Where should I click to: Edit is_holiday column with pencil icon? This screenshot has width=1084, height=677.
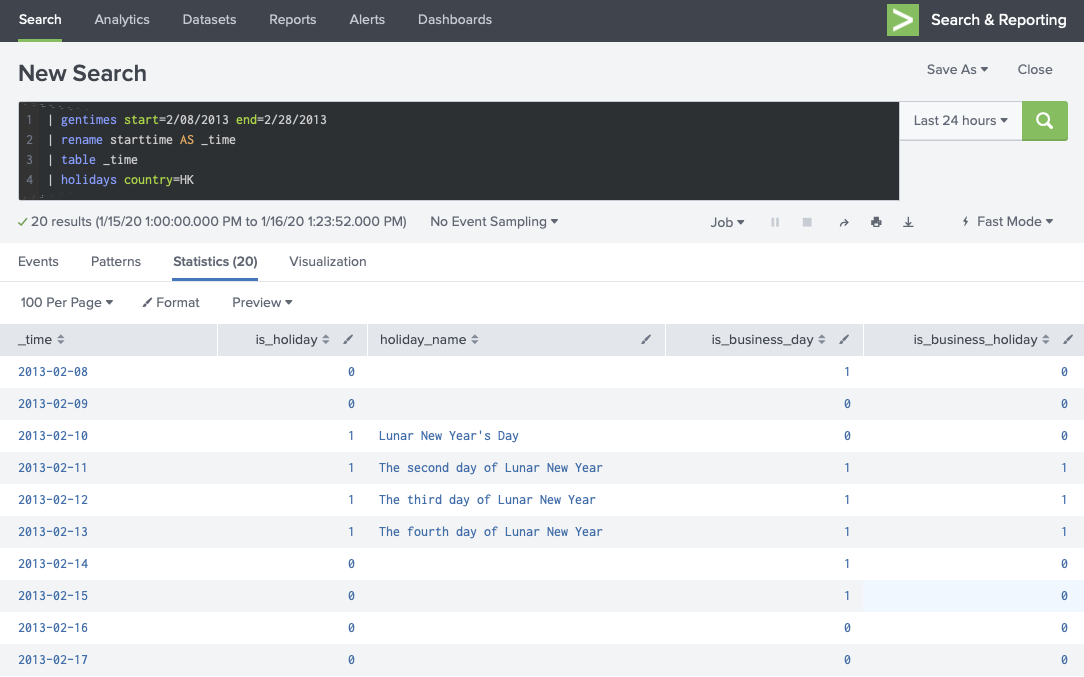[348, 340]
